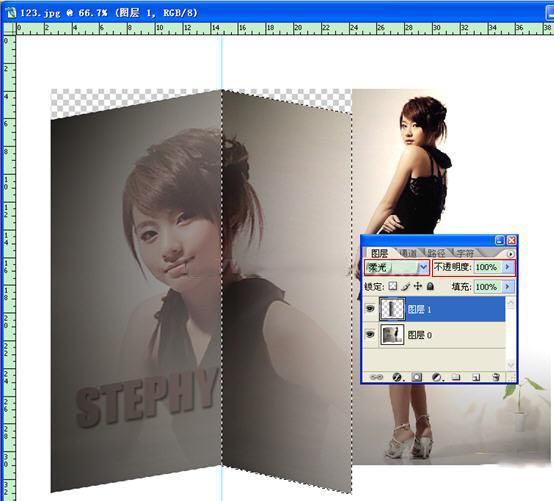Image resolution: width=554 pixels, height=501 pixels.
Task: Switch to the 路径 tab
Action: coord(437,253)
